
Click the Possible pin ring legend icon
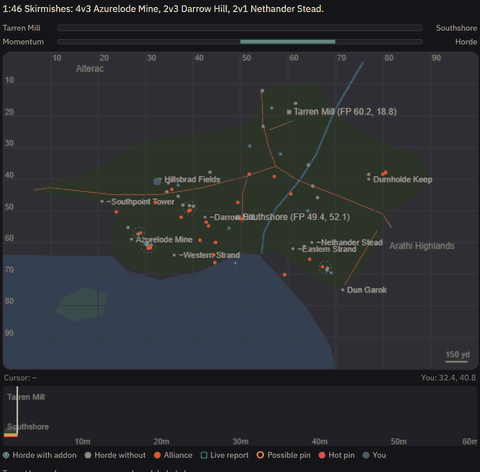pos(260,455)
